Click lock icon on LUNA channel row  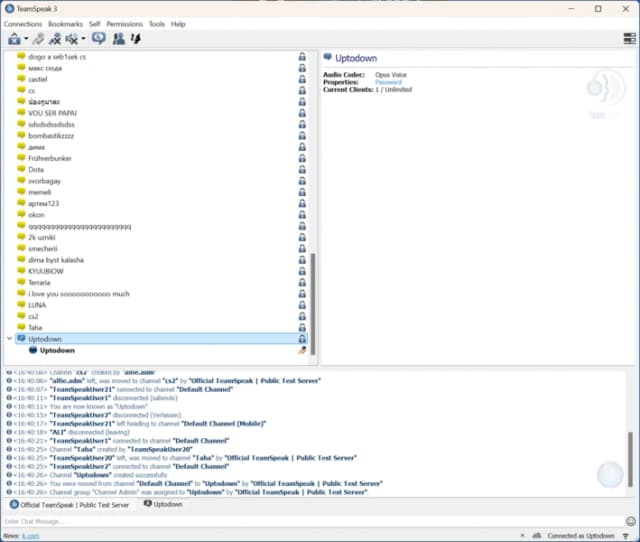point(302,305)
